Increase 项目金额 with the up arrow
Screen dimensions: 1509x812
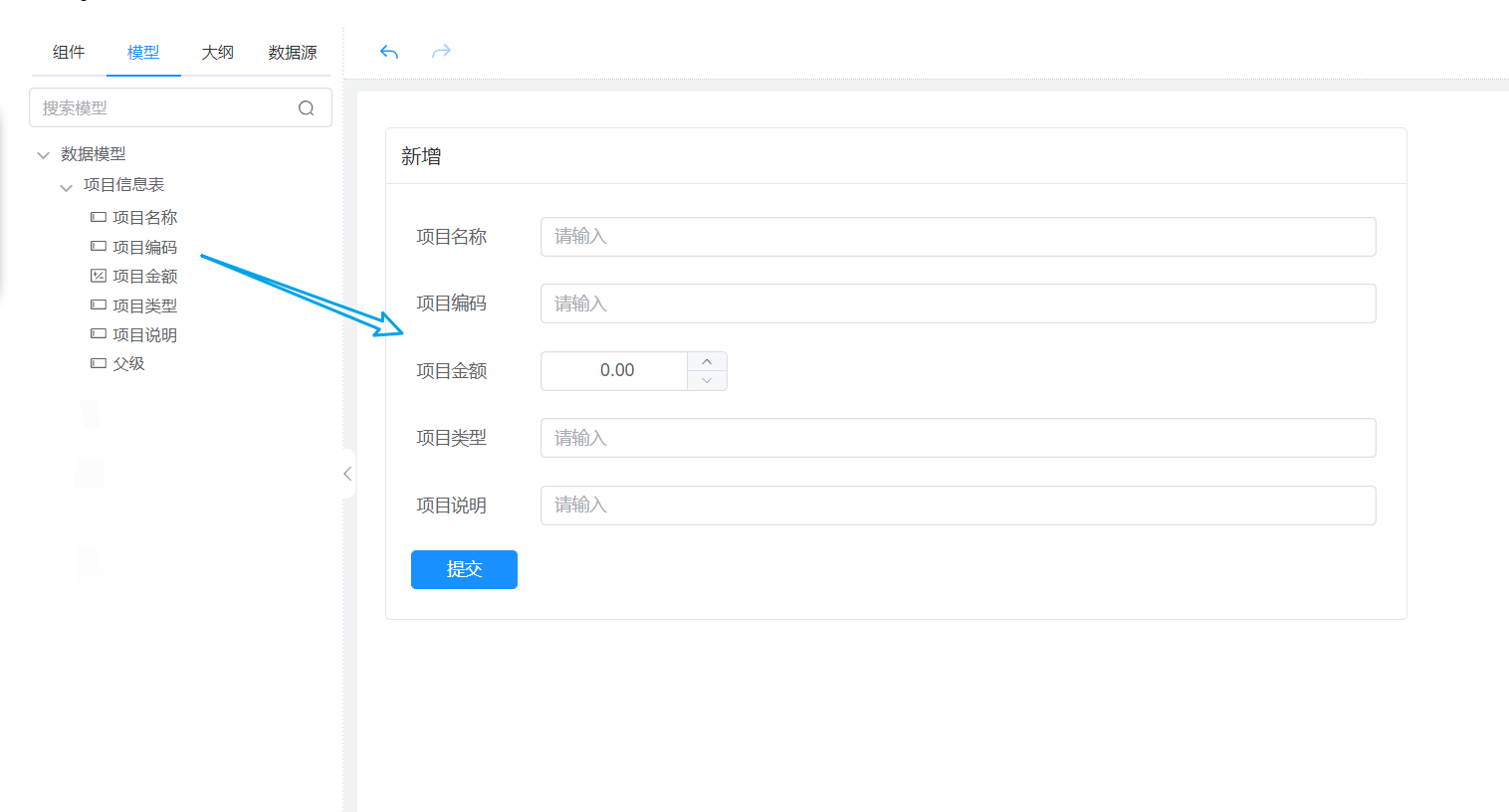coord(707,361)
